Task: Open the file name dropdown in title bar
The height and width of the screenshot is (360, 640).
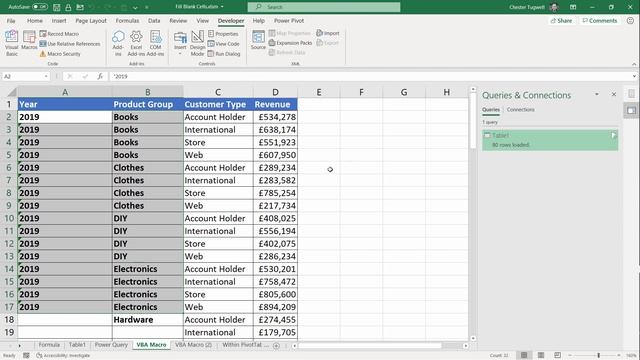Action: tap(222, 7)
